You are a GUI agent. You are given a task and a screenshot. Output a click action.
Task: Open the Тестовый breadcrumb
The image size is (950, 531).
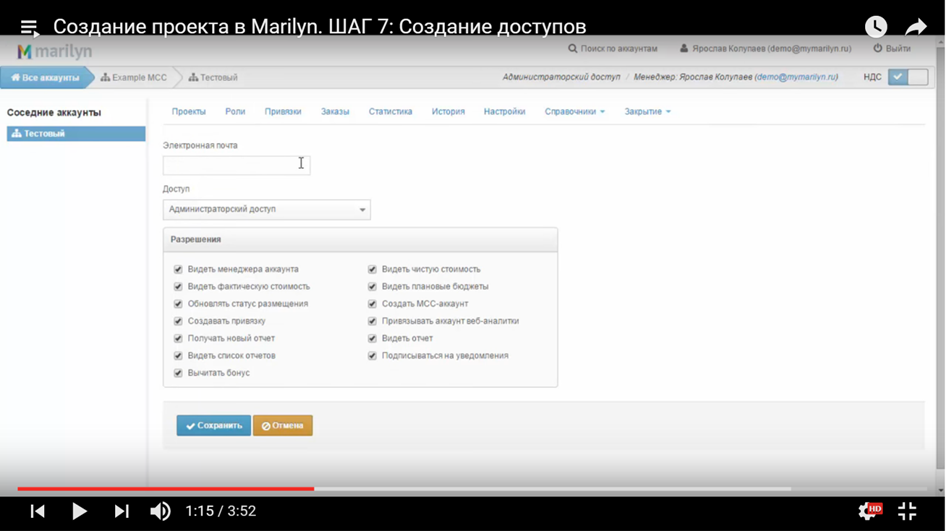coord(213,78)
